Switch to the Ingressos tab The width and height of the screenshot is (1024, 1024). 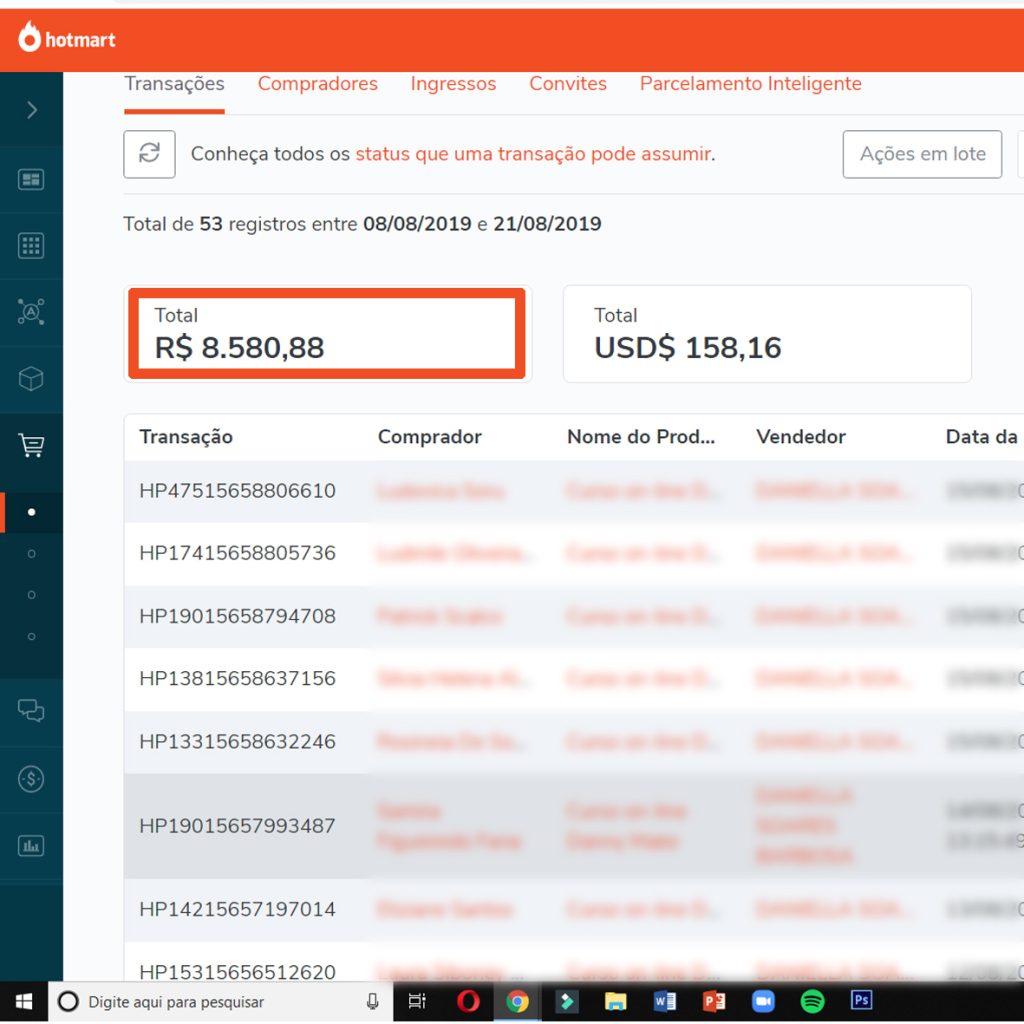click(x=453, y=84)
